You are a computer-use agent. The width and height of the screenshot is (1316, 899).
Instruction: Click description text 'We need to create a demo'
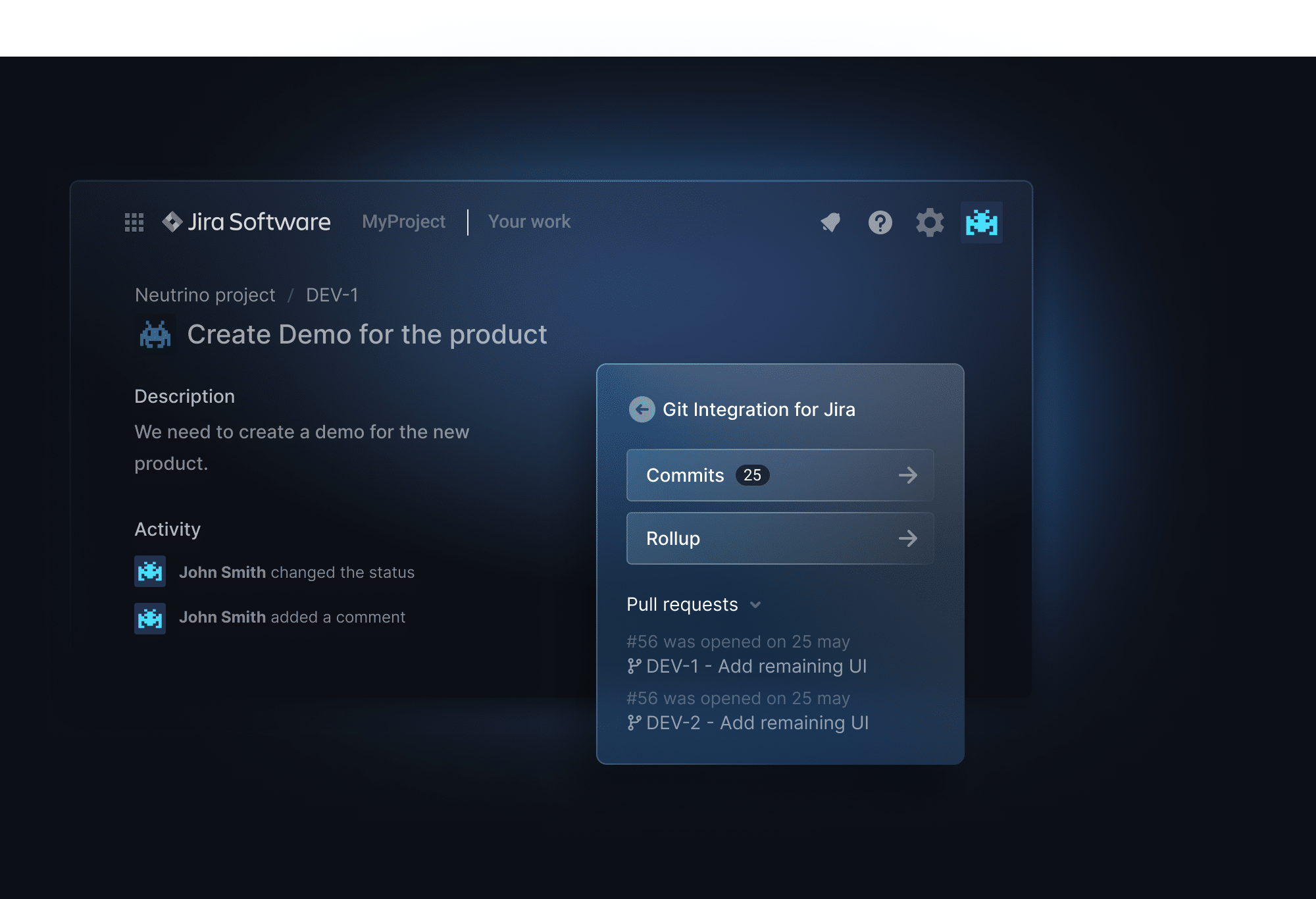tap(249, 432)
